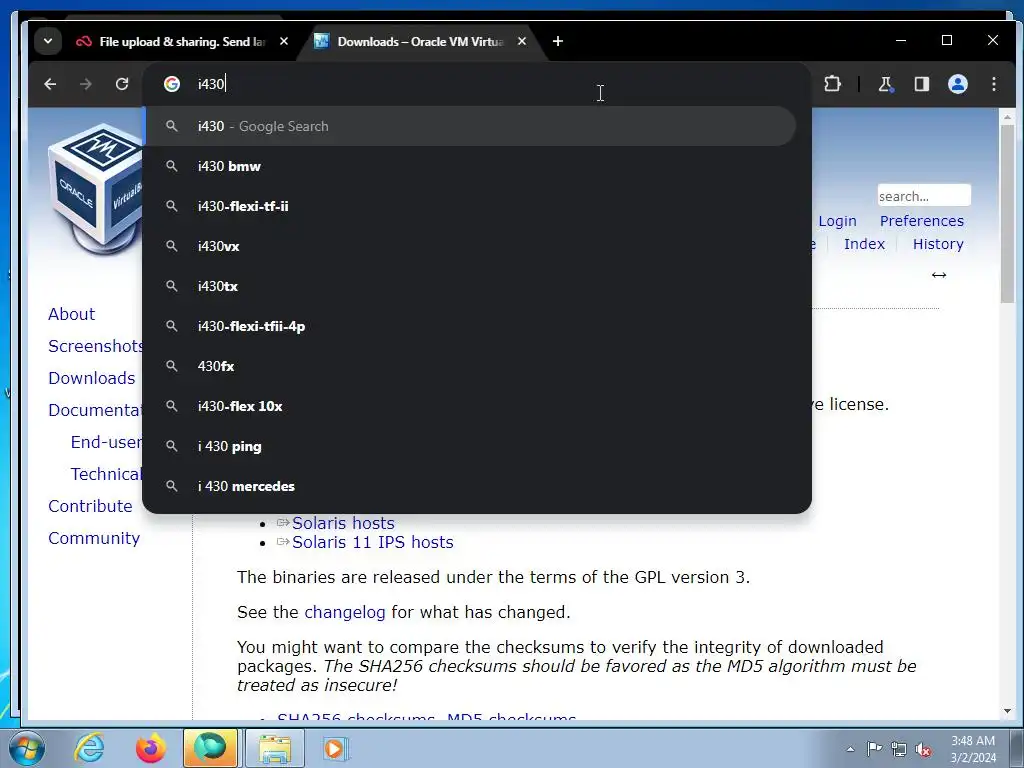Open the Windows Start button
The width and height of the screenshot is (1024, 768).
(27, 748)
